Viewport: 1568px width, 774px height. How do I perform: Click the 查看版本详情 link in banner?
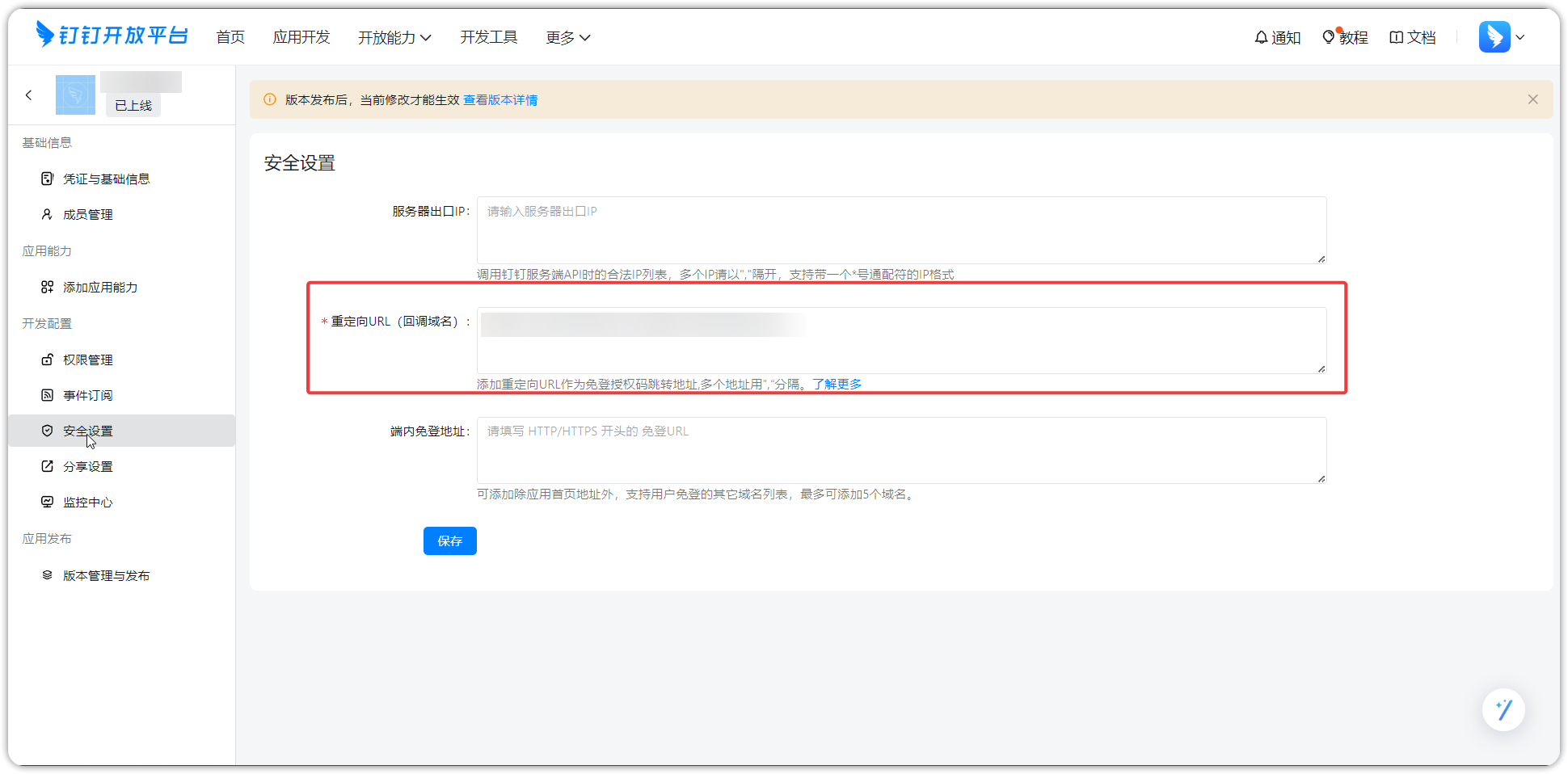point(500,99)
